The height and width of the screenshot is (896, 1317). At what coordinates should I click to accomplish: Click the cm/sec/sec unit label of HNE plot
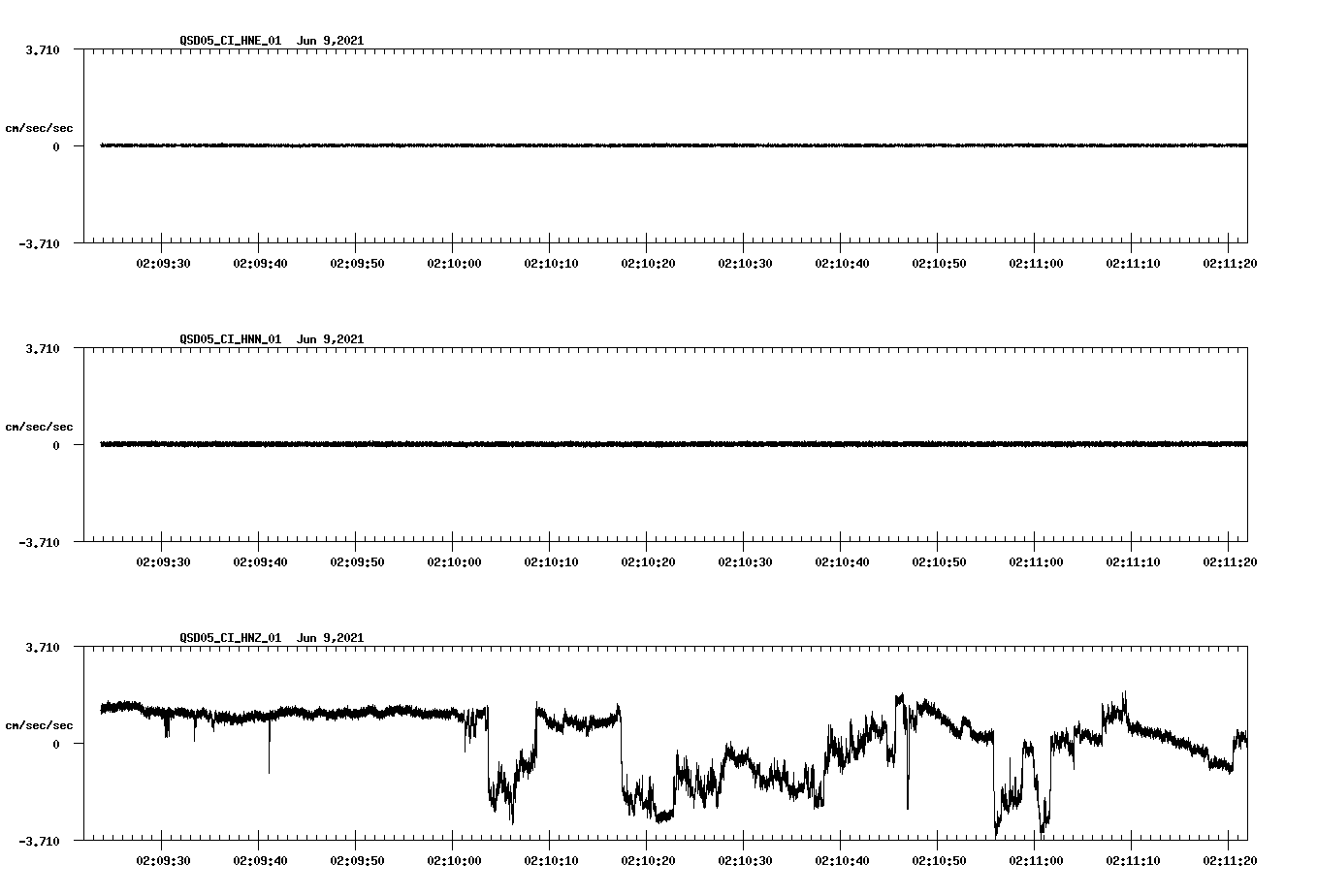point(39,128)
